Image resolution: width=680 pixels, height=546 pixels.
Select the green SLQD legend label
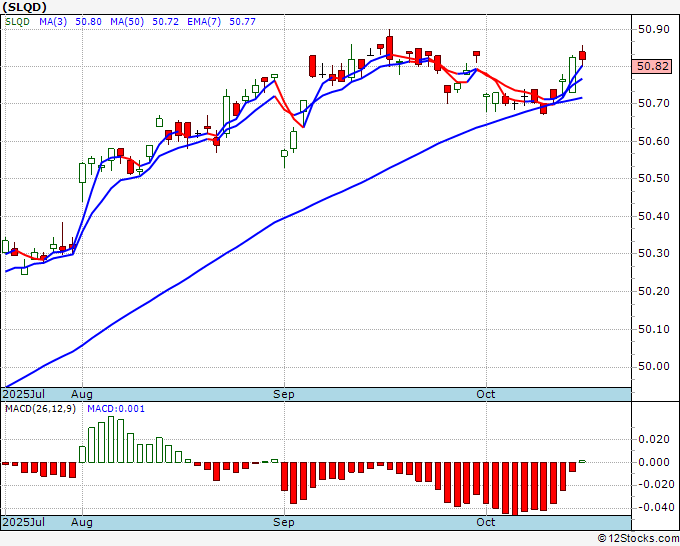[17, 22]
